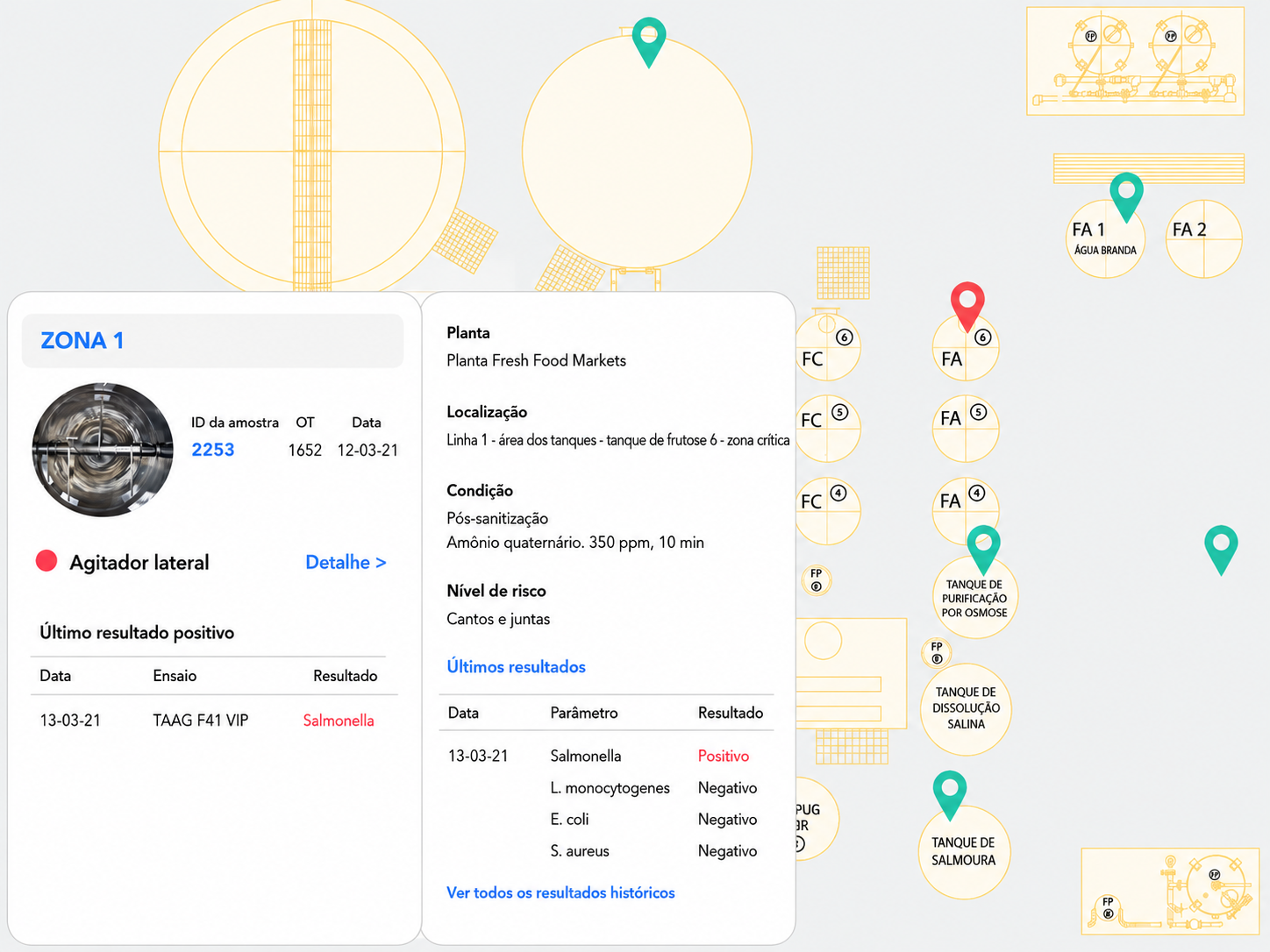Image resolution: width=1270 pixels, height=952 pixels.
Task: Click Cantos e juntas risk text
Action: point(498,619)
